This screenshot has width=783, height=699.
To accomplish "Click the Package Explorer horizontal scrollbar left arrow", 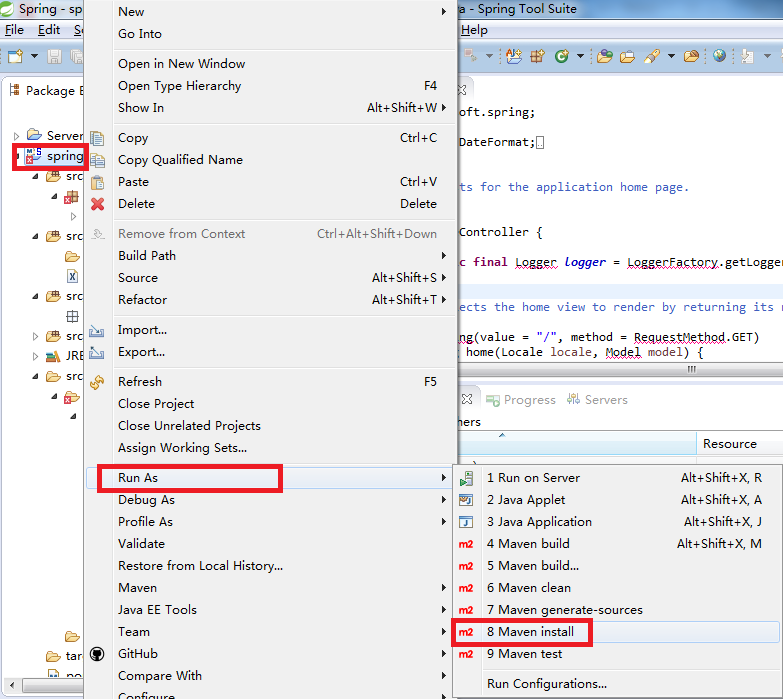I will [x=12, y=685].
